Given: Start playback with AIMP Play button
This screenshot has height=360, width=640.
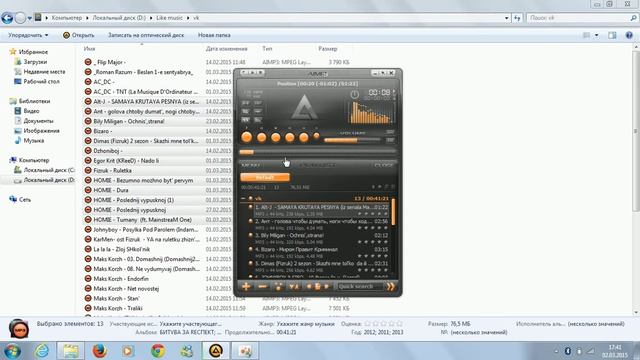Looking at the screenshot, I should coord(247,137).
